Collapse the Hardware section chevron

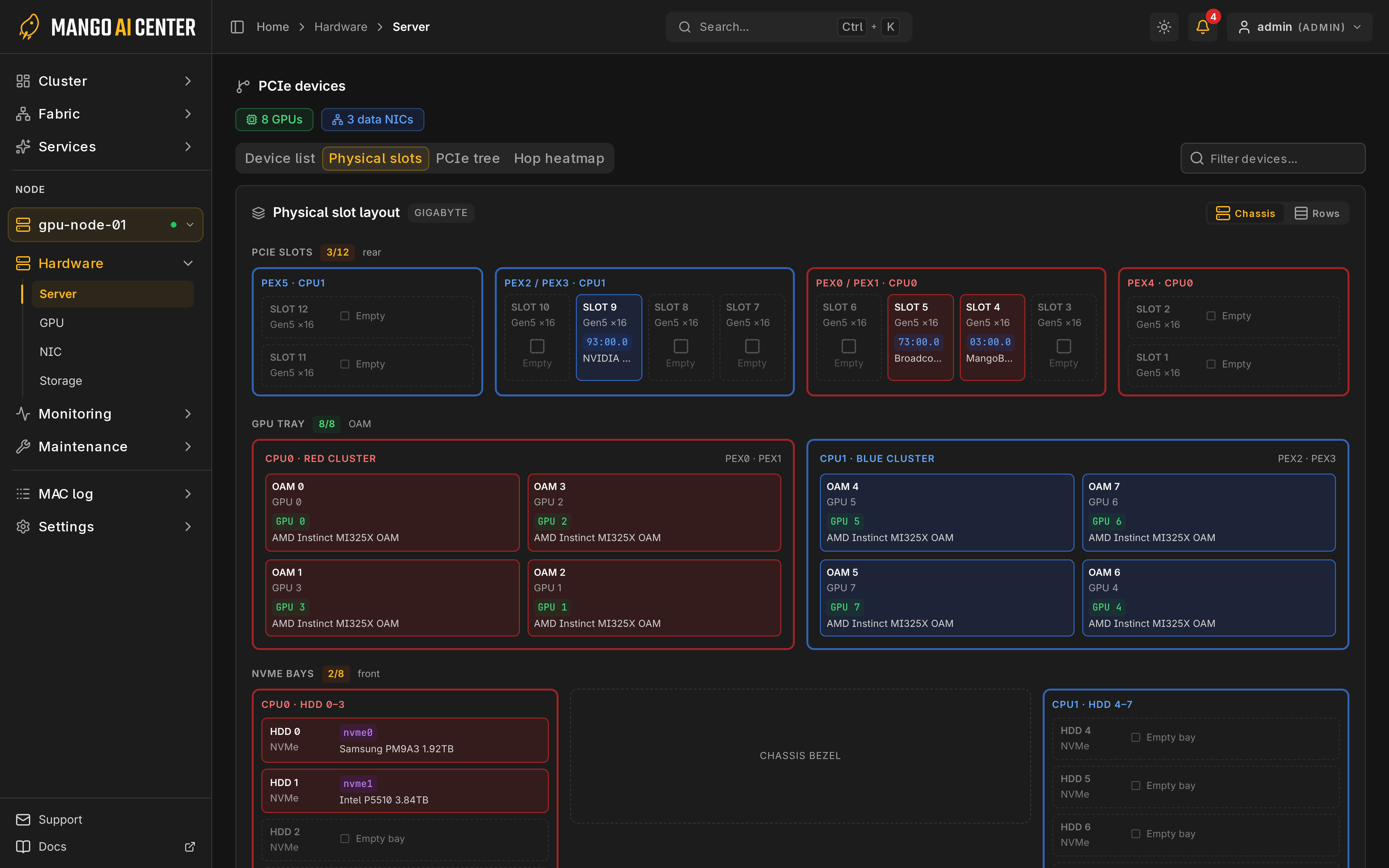tap(188, 264)
